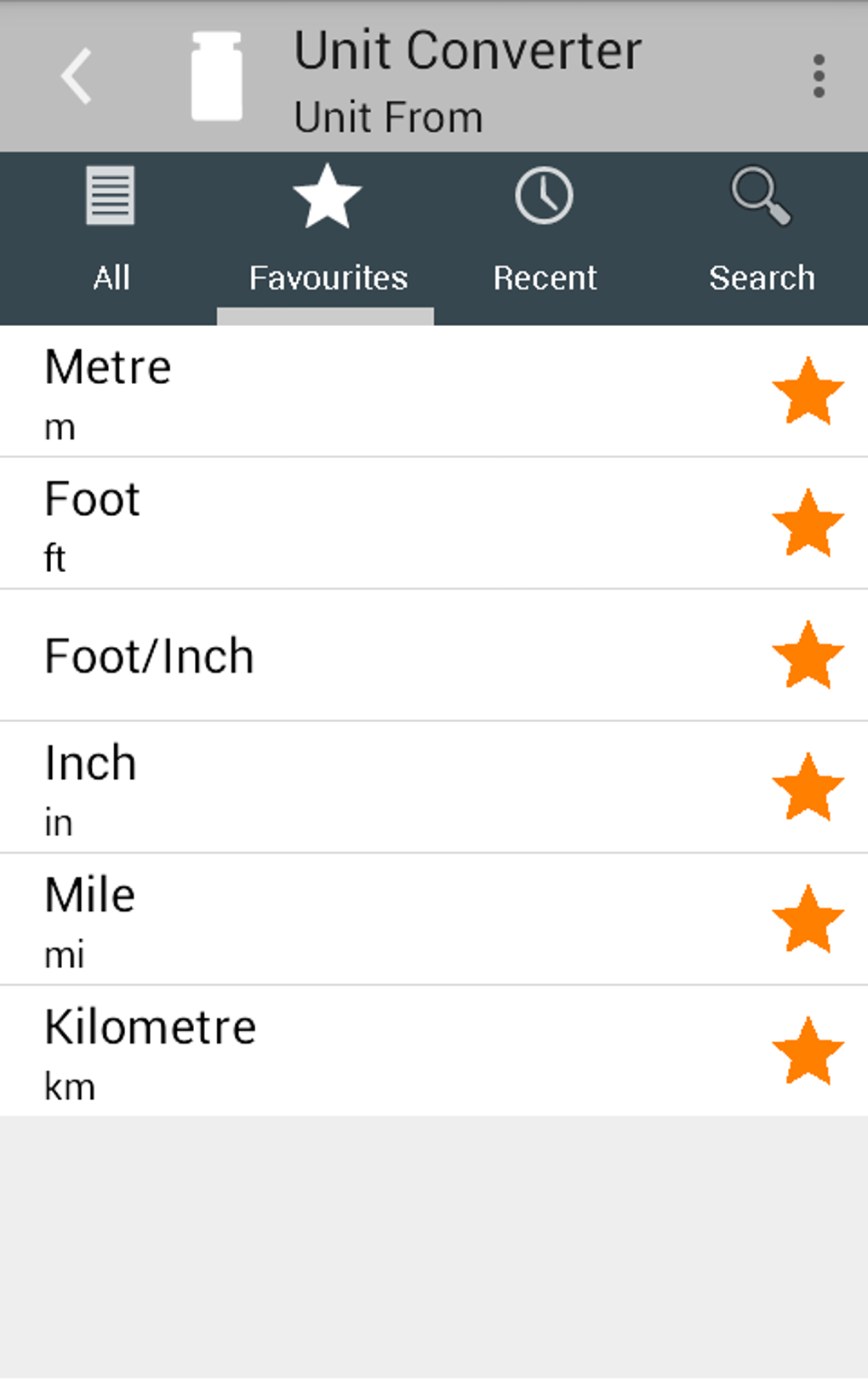This screenshot has height=1380, width=868.
Task: Tap the Favourites star tab icon
Action: 327,198
